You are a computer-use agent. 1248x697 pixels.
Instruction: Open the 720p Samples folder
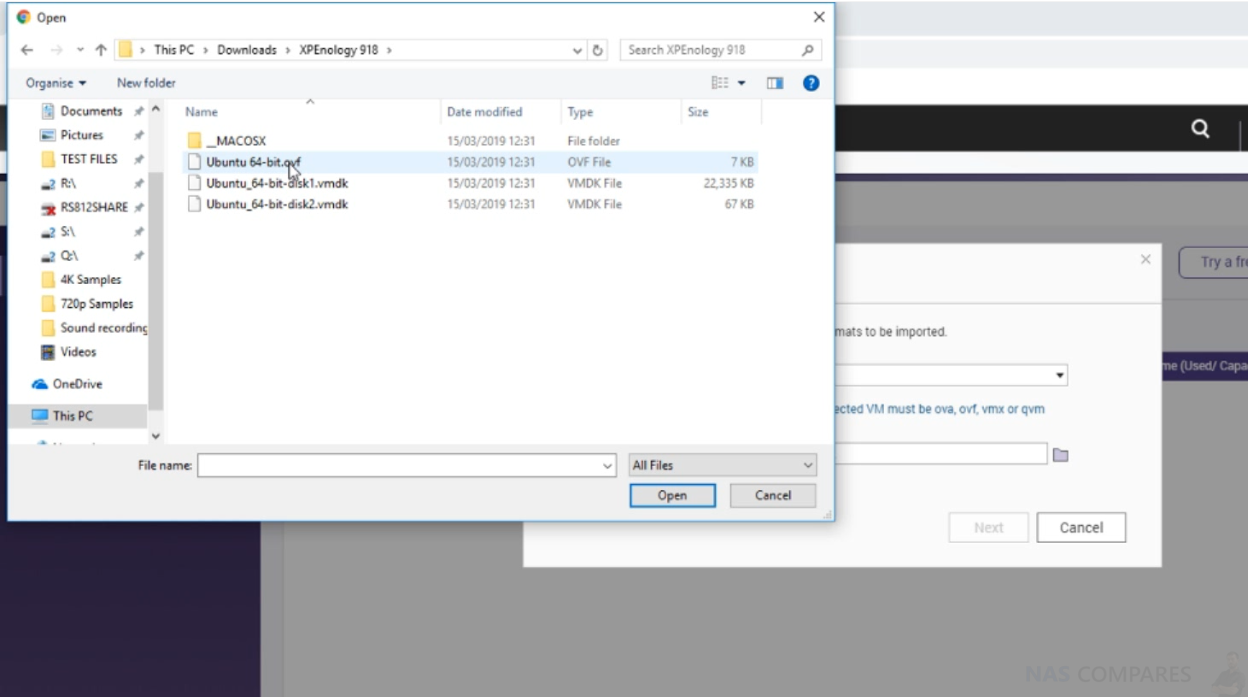pos(97,304)
